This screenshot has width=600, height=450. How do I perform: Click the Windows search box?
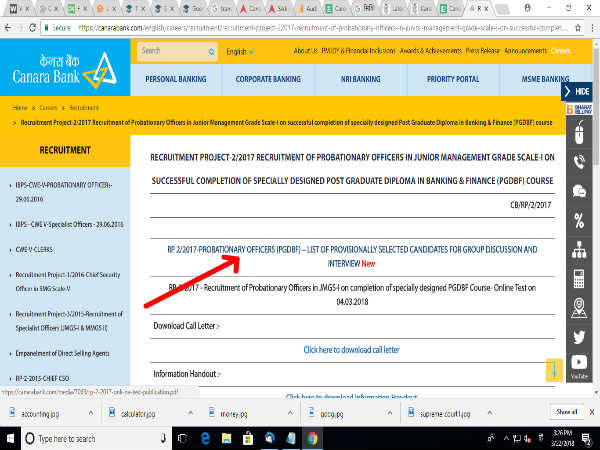(96, 439)
